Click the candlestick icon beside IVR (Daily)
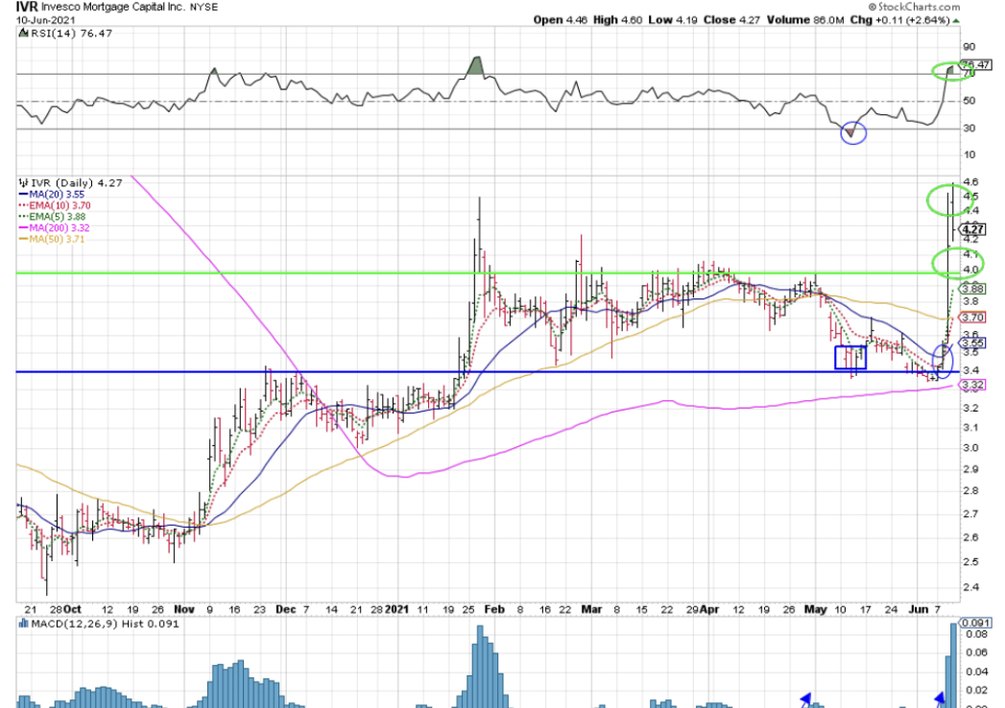 click(23, 183)
